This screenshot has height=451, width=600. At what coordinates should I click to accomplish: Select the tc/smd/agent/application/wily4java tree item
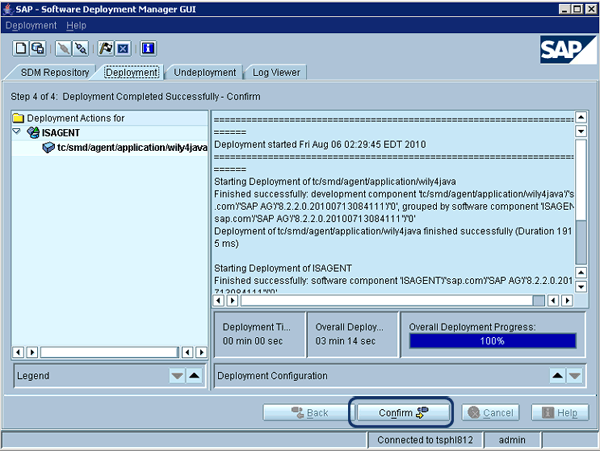pos(132,147)
